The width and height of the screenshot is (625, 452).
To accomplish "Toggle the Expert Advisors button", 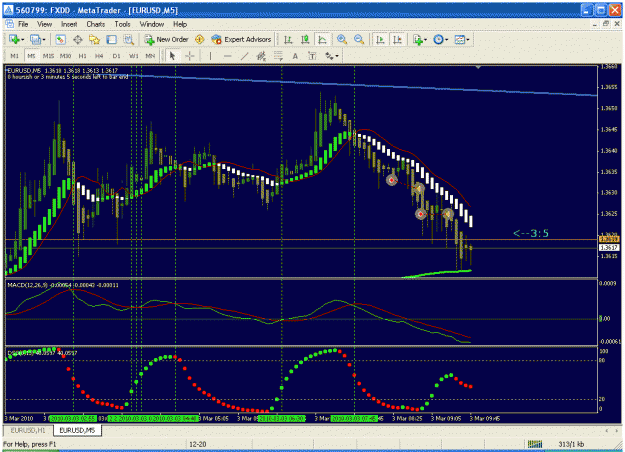I will pos(241,39).
